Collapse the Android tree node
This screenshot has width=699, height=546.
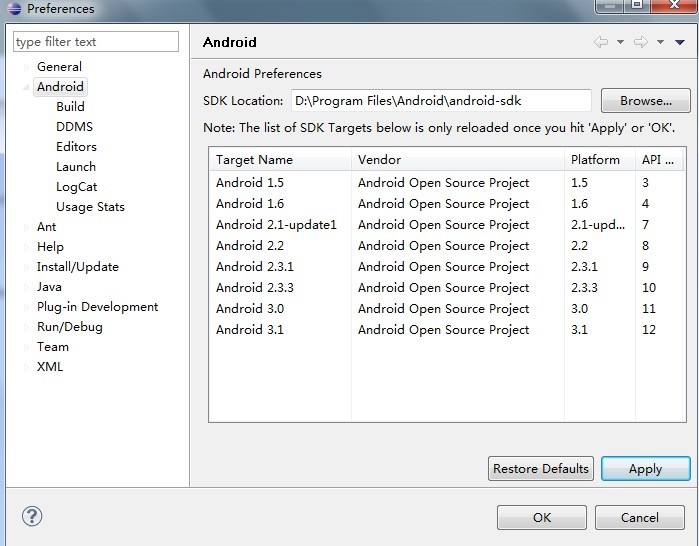pyautogui.click(x=26, y=87)
